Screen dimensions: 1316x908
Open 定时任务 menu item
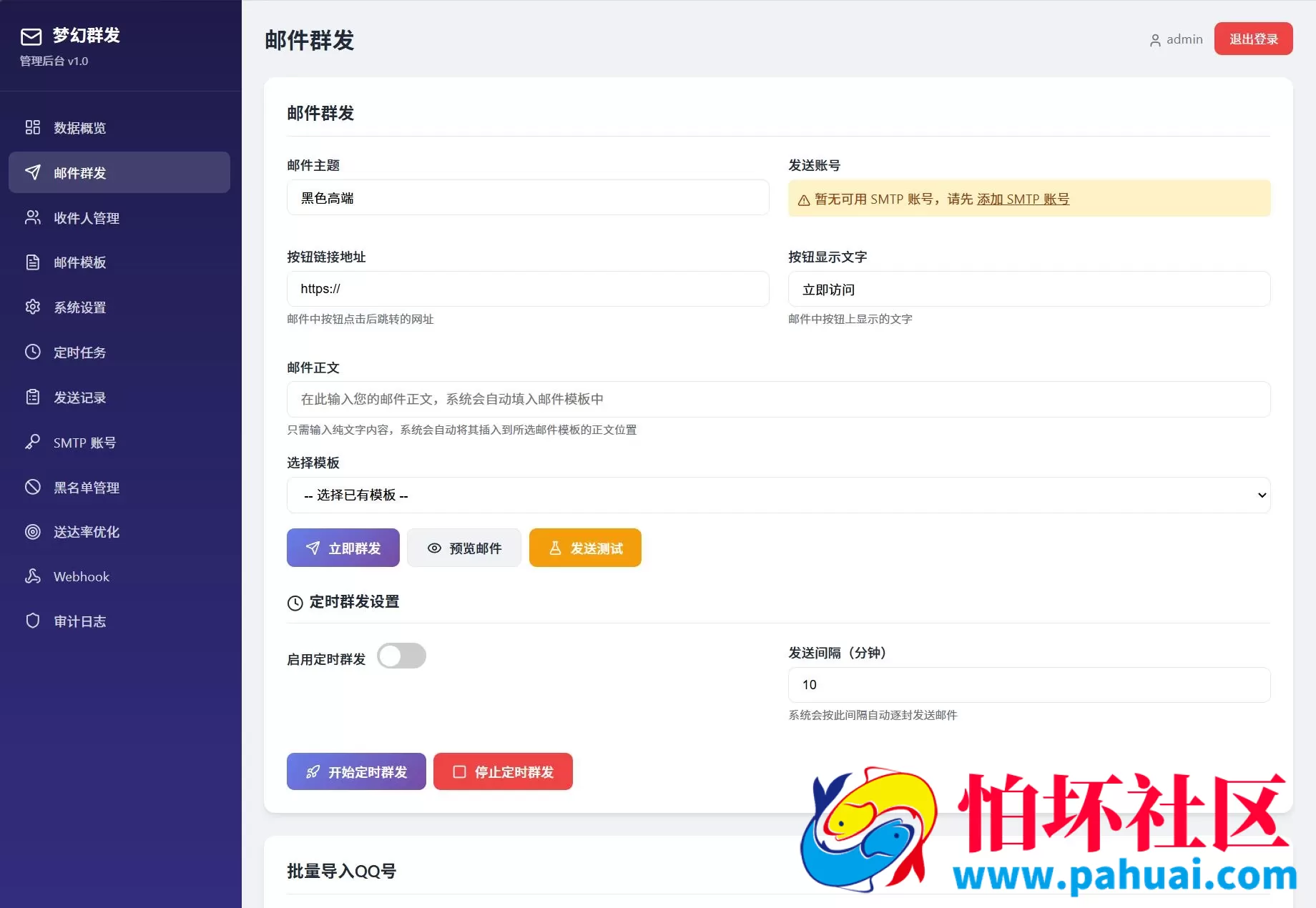point(119,352)
